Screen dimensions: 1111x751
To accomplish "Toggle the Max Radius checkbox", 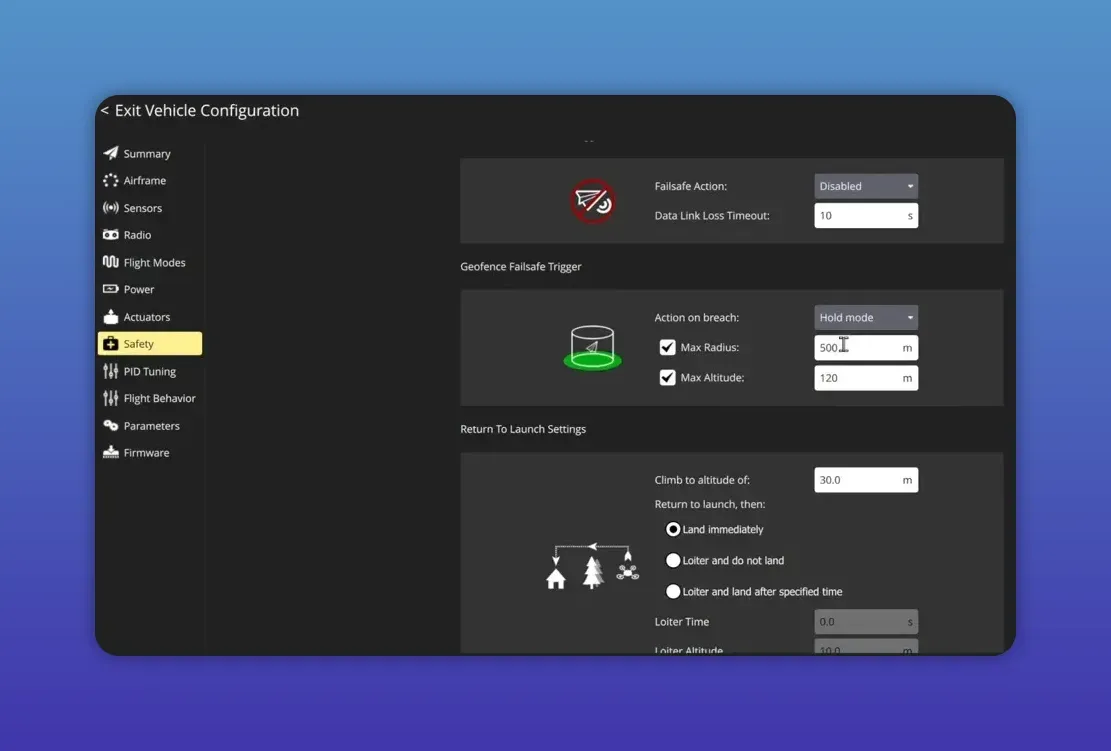I will (667, 347).
